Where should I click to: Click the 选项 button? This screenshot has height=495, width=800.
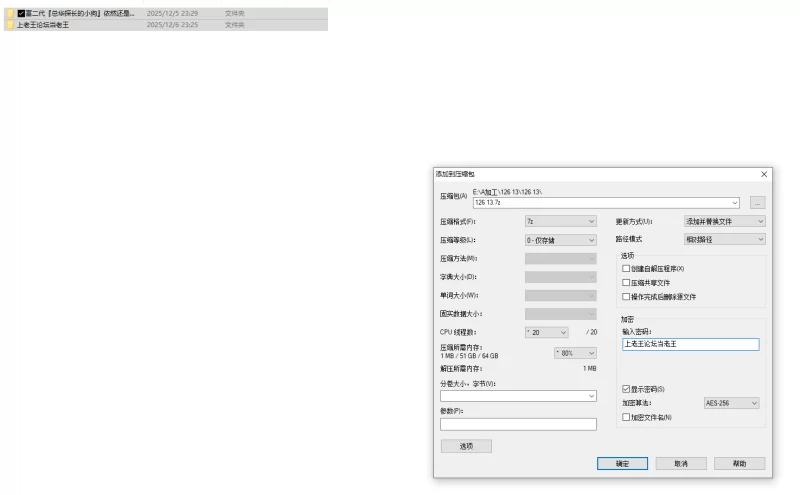[466, 446]
